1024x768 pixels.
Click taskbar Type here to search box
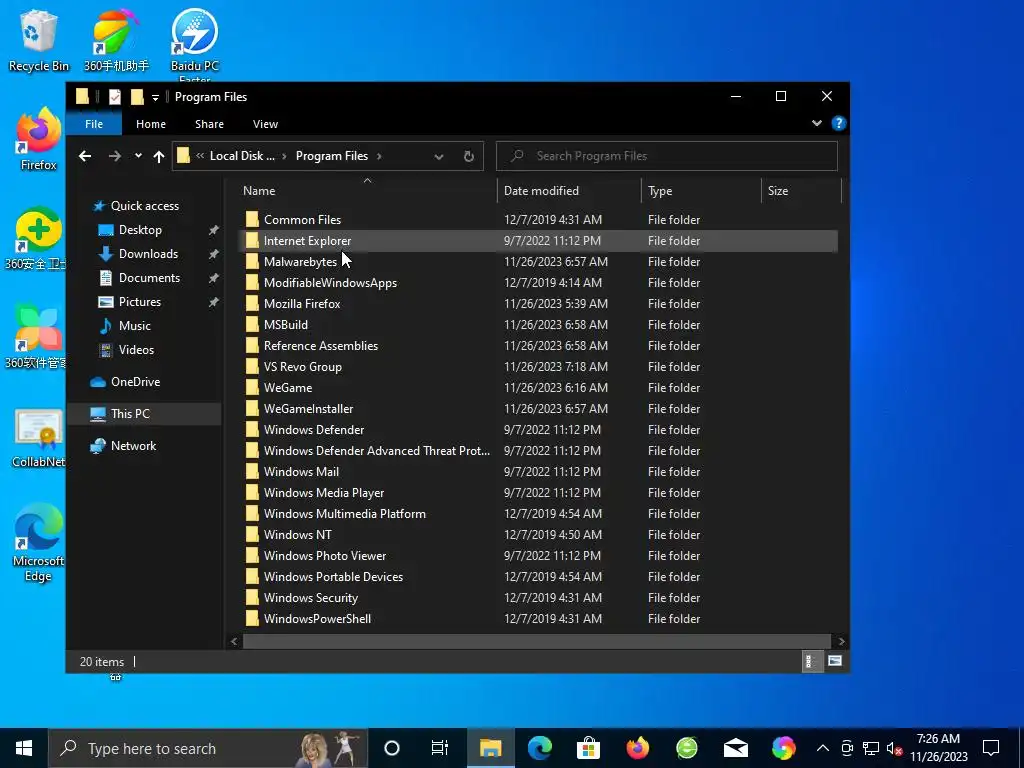(x=208, y=748)
